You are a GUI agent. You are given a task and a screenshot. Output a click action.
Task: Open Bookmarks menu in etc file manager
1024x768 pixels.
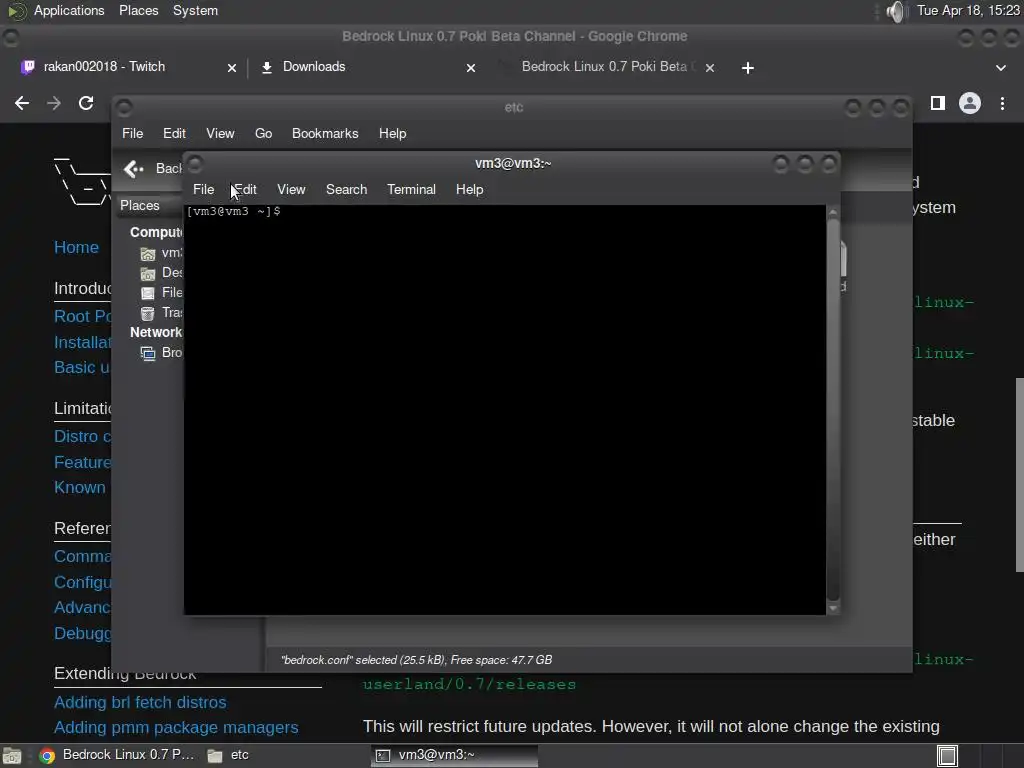(x=325, y=133)
